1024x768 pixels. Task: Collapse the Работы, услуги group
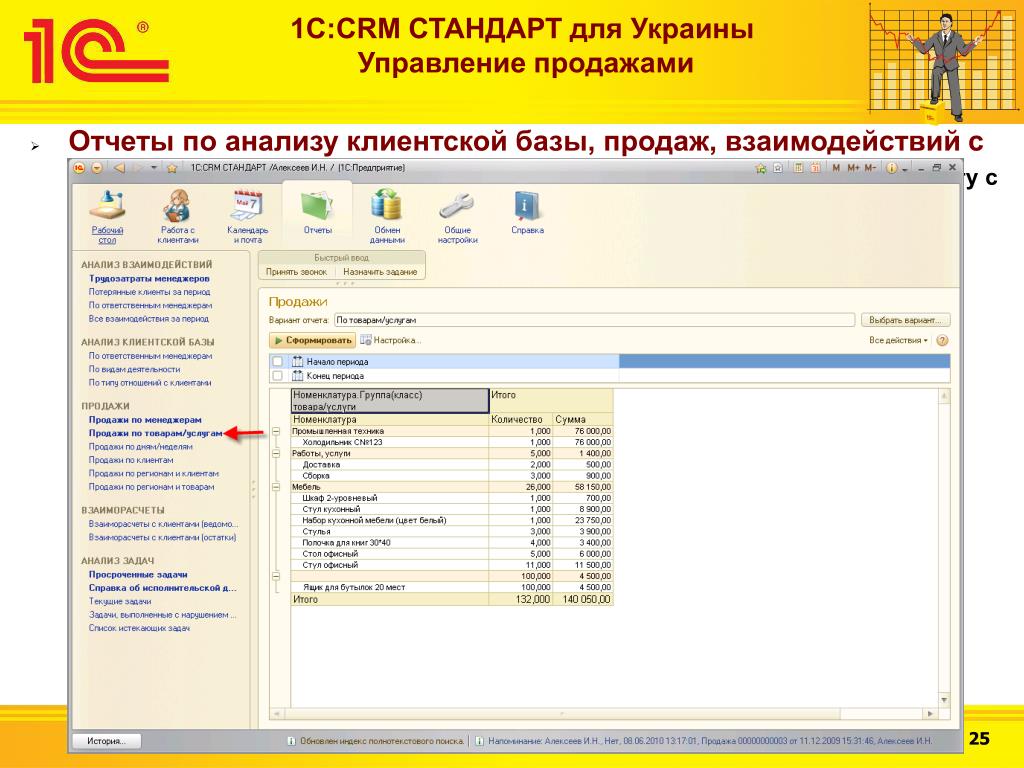point(276,453)
